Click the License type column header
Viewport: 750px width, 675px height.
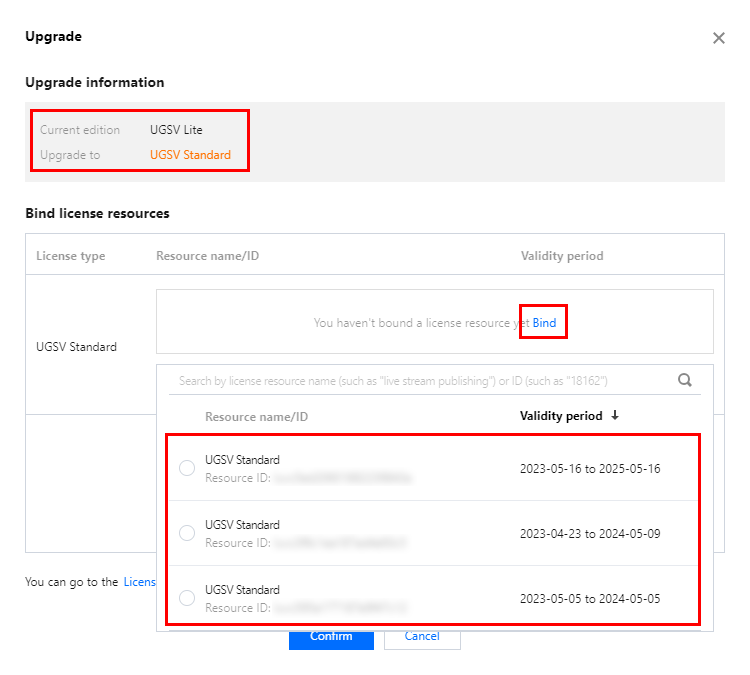click(70, 256)
